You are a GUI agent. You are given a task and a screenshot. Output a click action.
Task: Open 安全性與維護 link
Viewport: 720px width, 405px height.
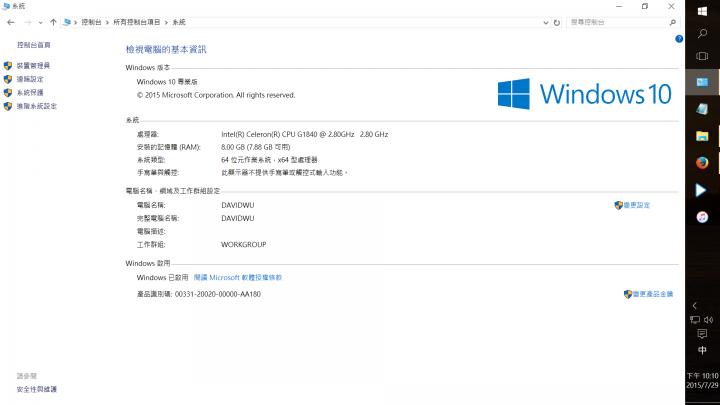[37, 389]
